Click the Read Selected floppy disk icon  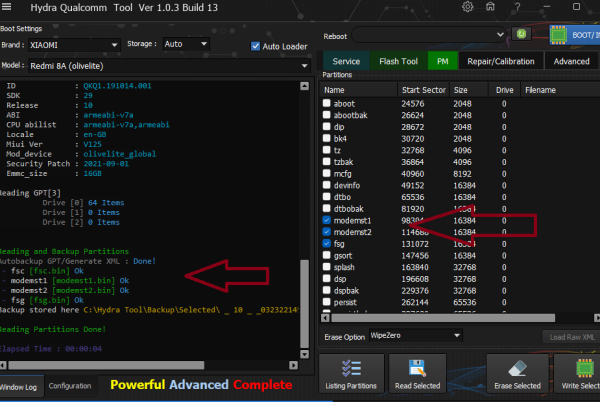tap(417, 368)
